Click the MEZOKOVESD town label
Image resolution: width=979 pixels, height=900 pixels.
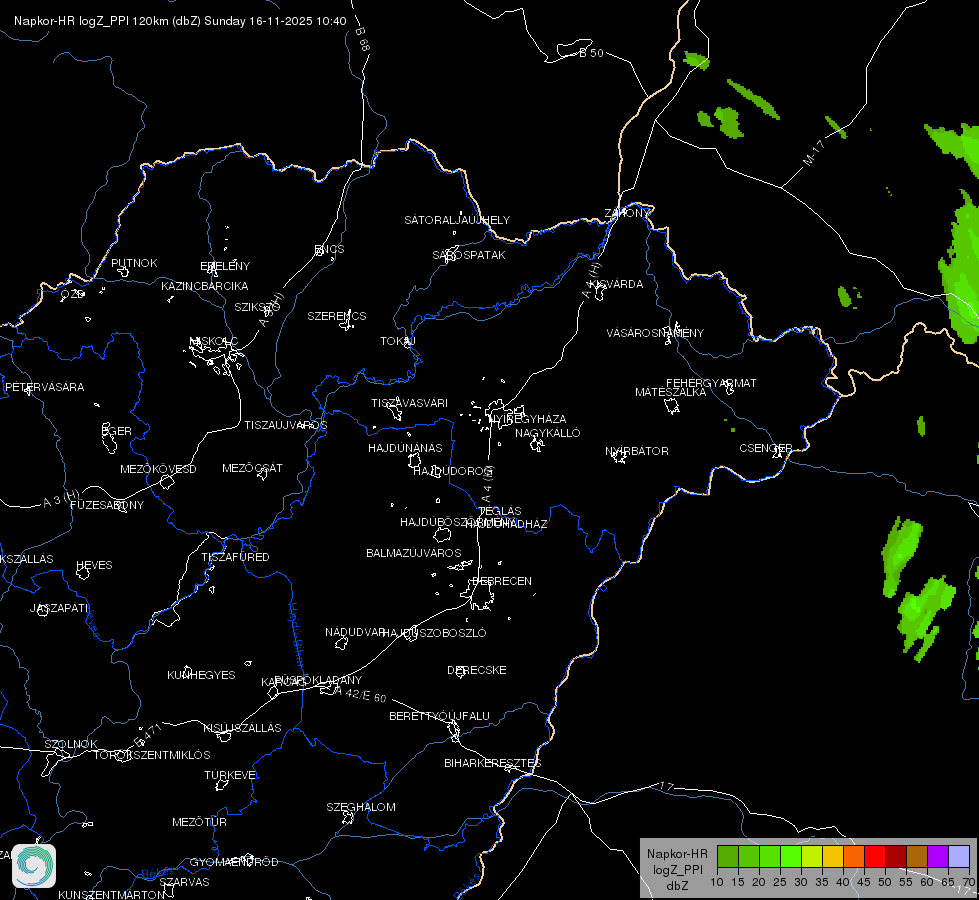pos(158,469)
